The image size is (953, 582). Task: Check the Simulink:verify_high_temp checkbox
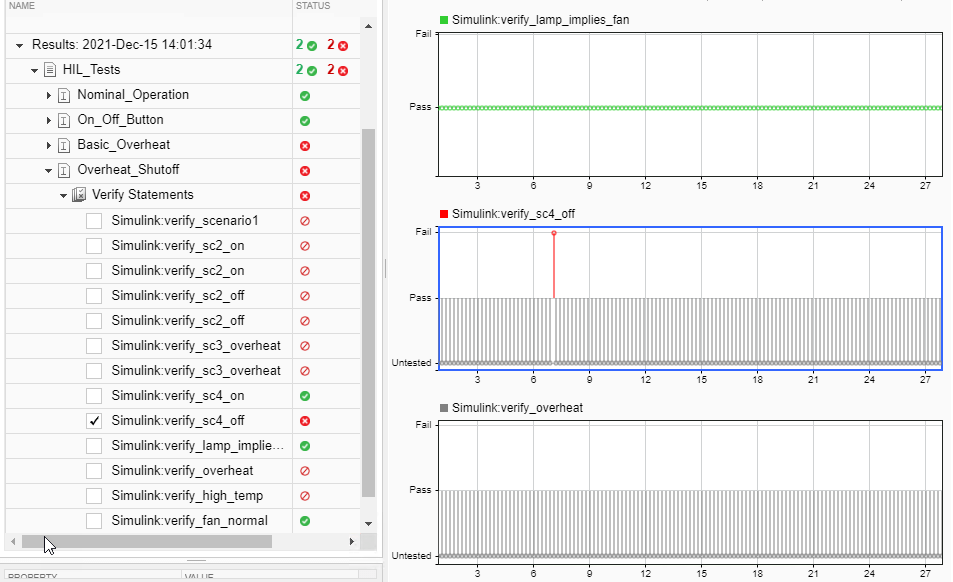pos(94,496)
